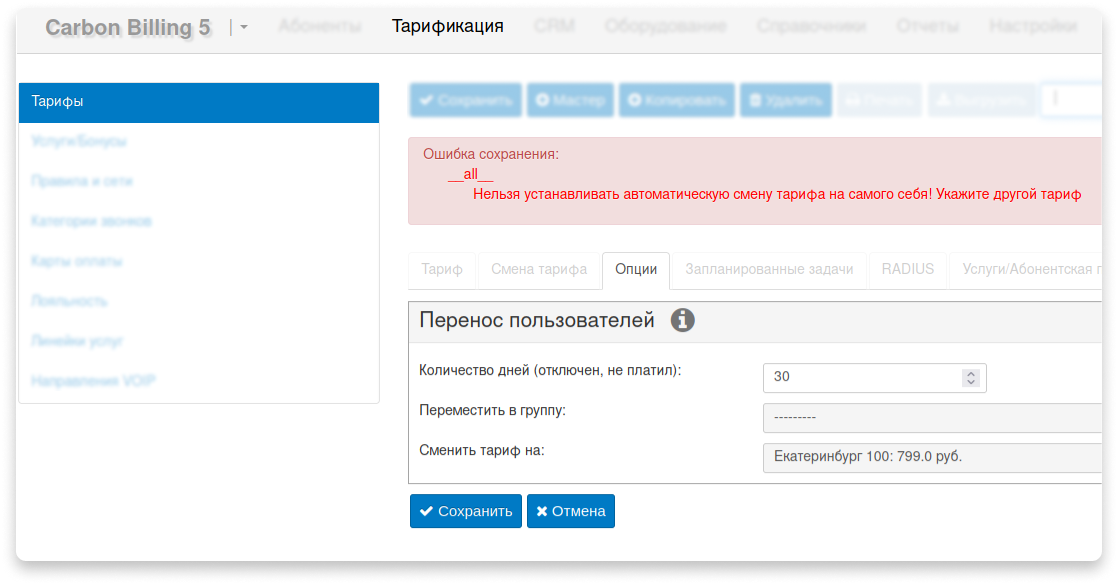Select Тарифы in the left sidebar
Image resolution: width=1118 pixels, height=585 pixels.
click(x=198, y=102)
